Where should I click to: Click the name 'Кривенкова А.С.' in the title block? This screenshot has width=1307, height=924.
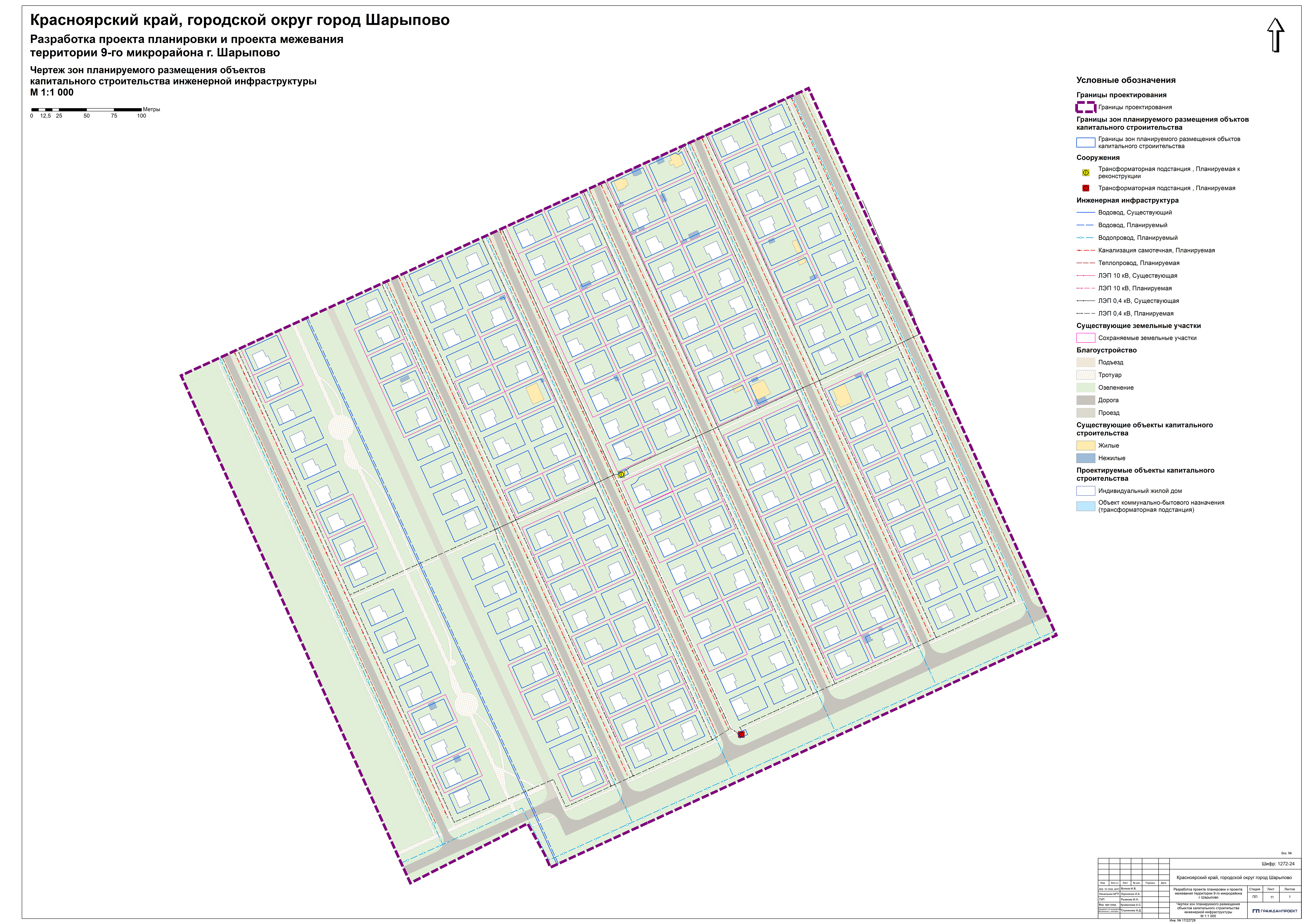tap(1131, 905)
